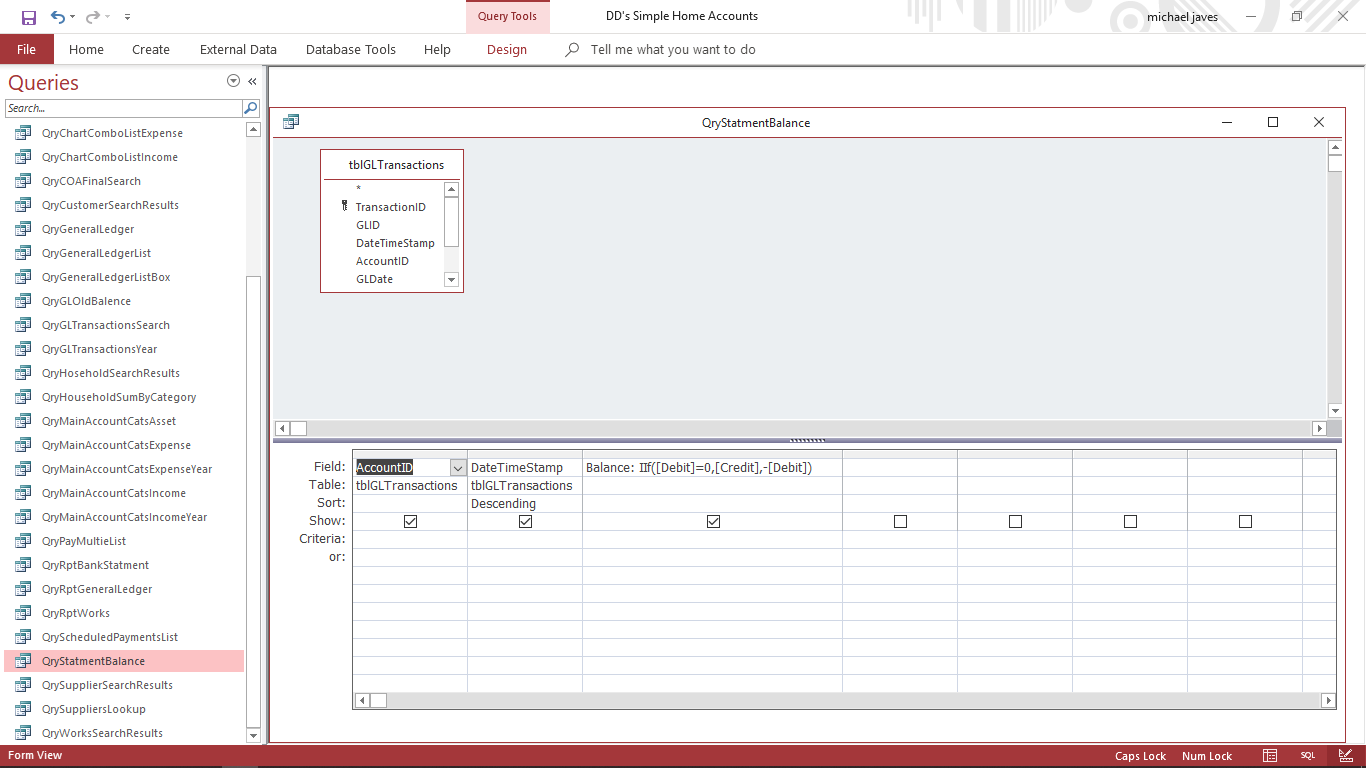
Task: Maximize the QryStatmentBalance query window
Action: coord(1273,122)
